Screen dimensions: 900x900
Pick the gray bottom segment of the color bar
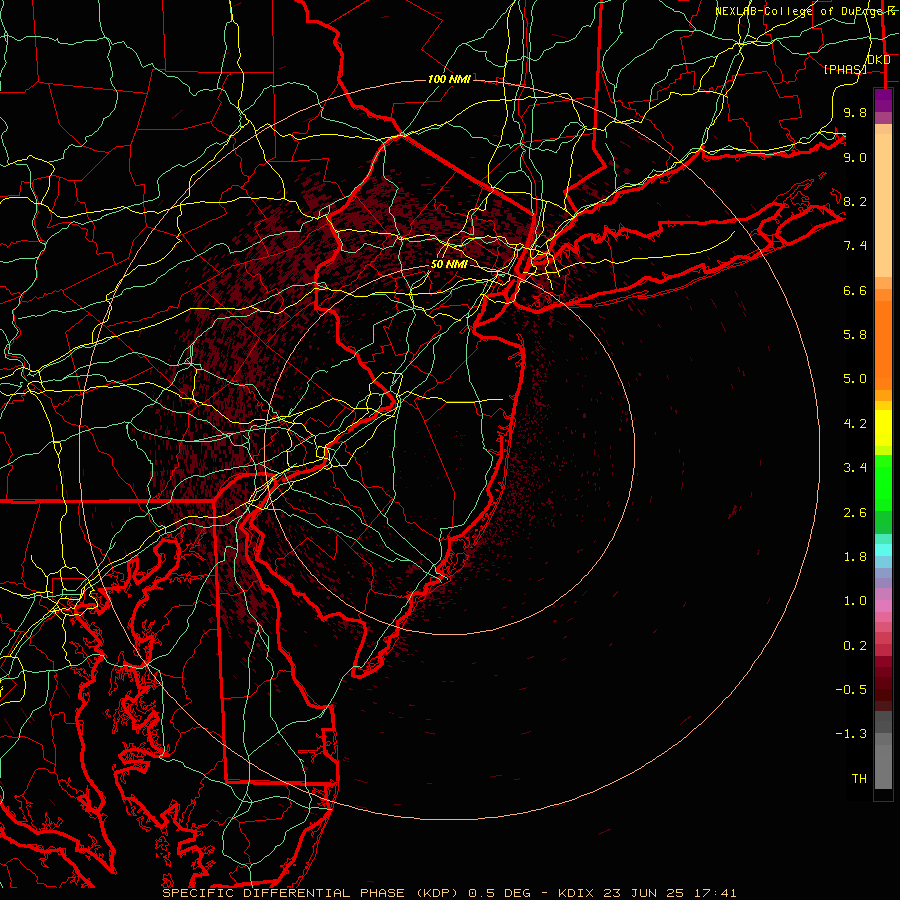[x=883, y=766]
